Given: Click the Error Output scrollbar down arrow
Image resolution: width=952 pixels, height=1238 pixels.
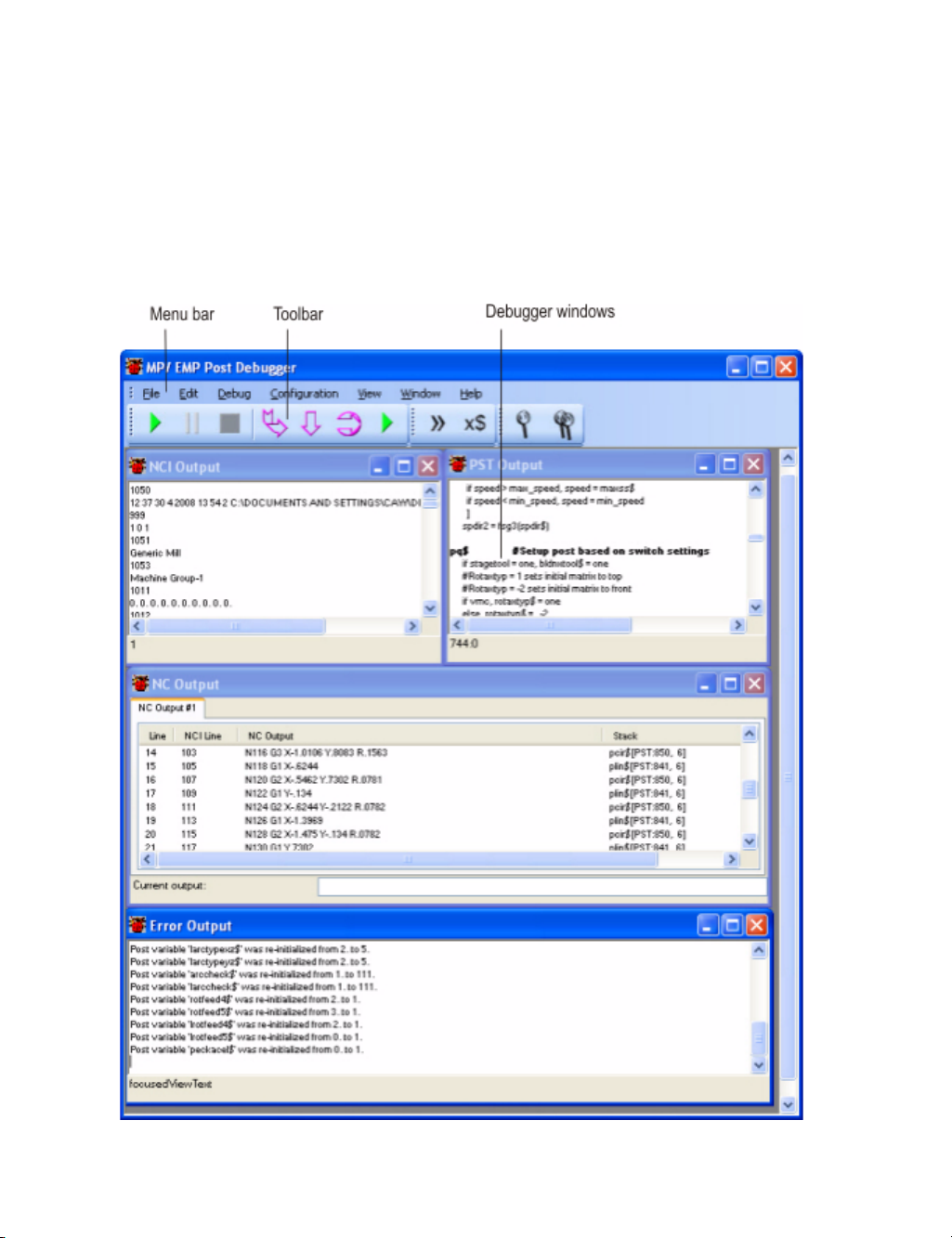Looking at the screenshot, I should [759, 1065].
